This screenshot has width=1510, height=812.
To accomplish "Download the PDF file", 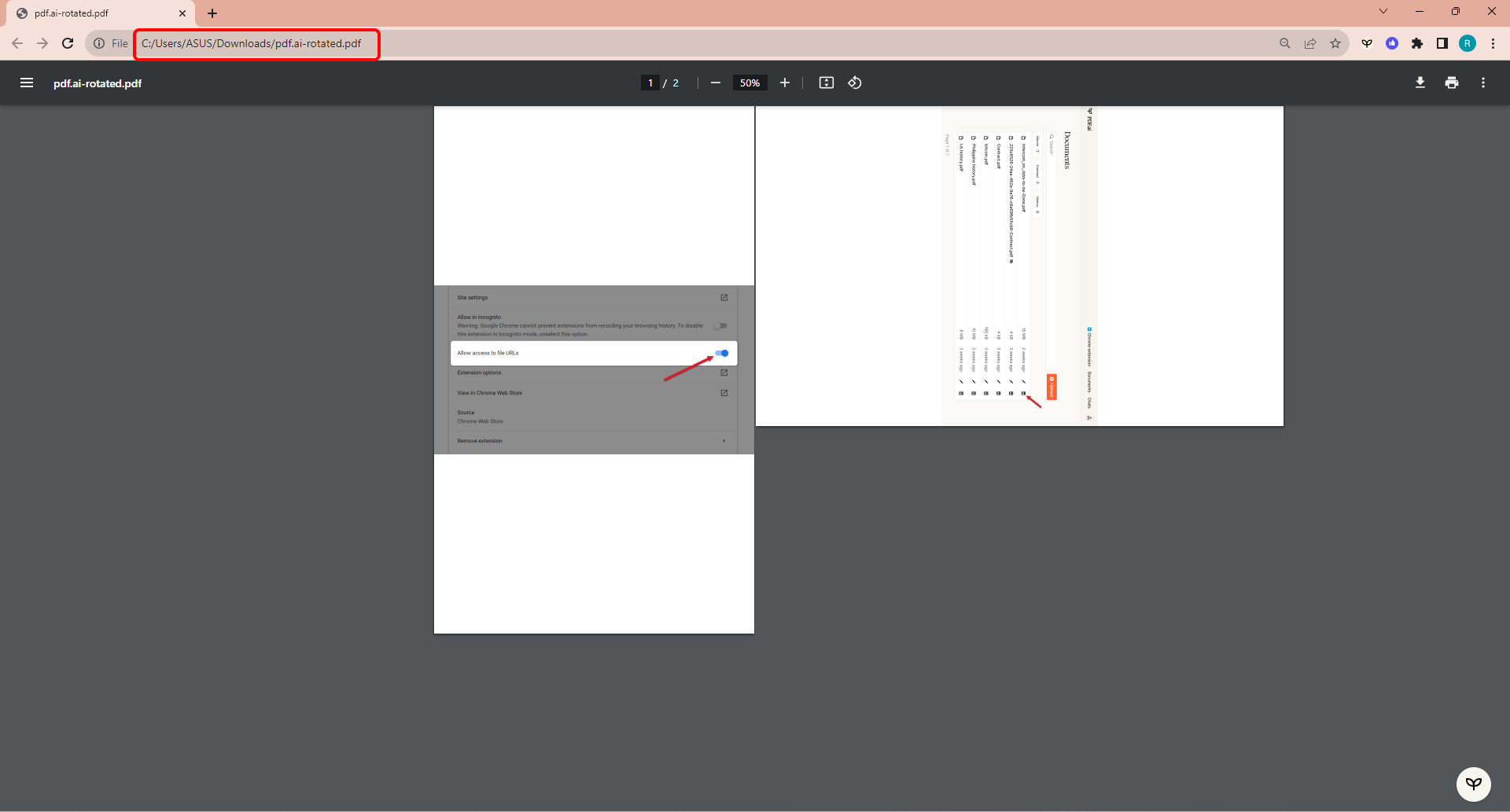I will point(1420,83).
